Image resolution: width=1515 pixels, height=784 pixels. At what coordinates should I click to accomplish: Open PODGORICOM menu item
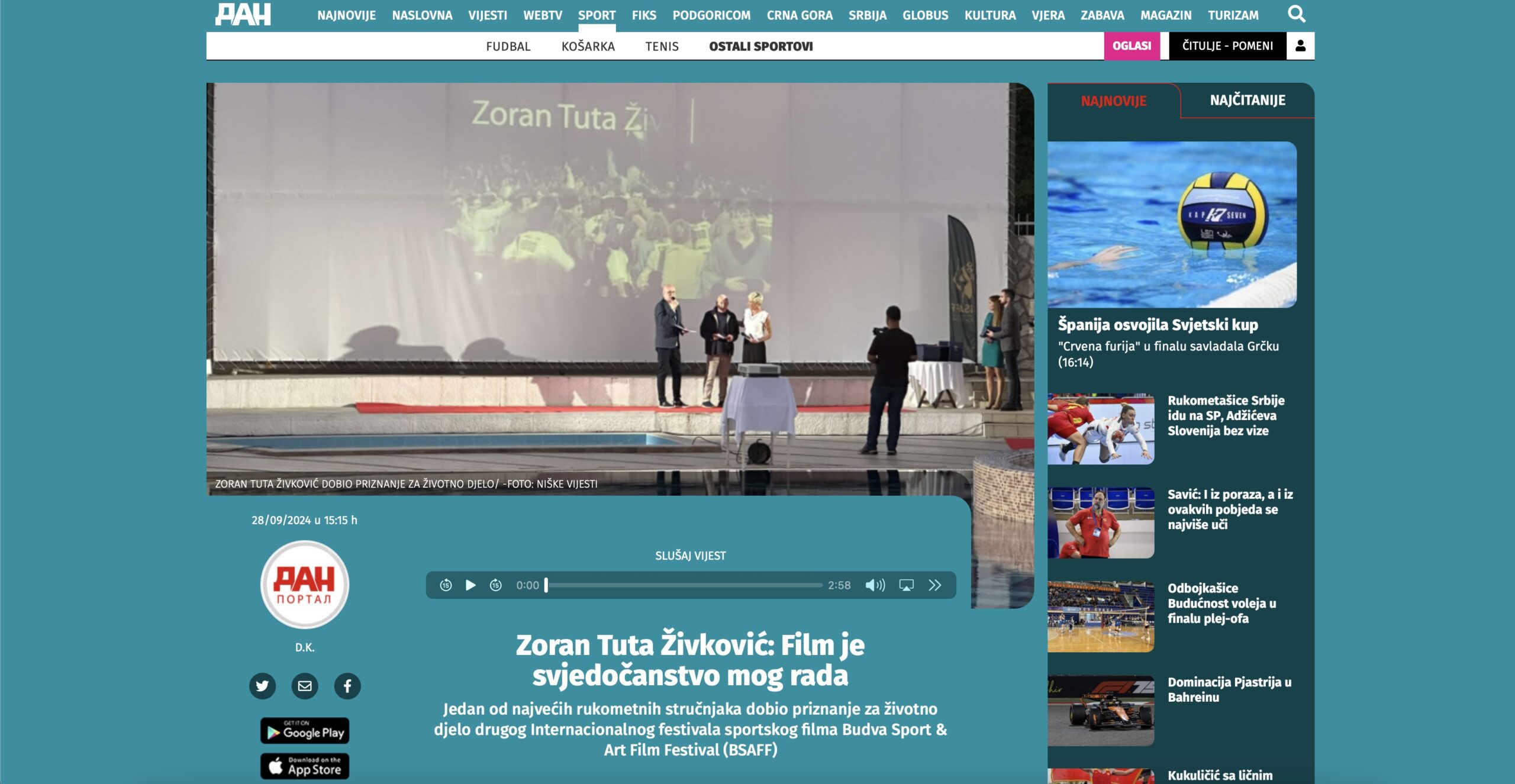coord(711,15)
